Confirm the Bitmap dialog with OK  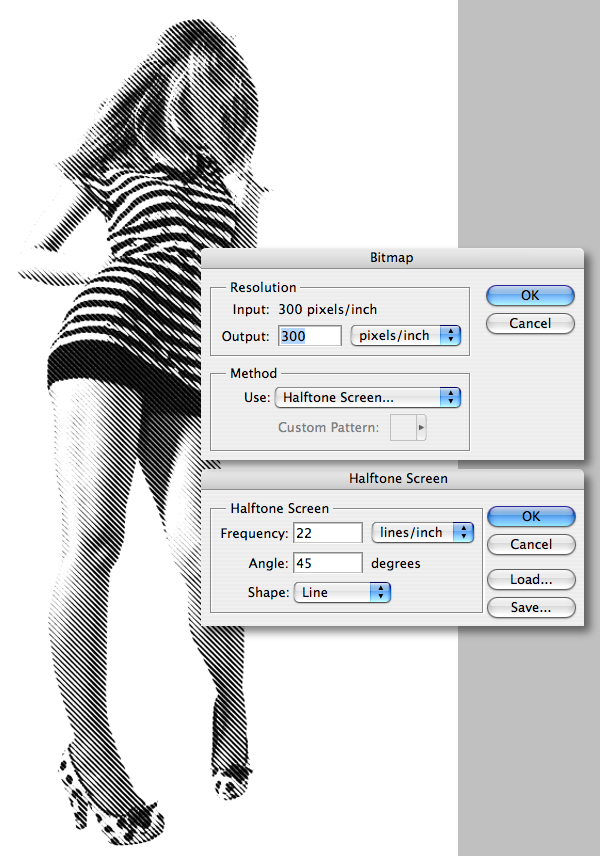(530, 295)
